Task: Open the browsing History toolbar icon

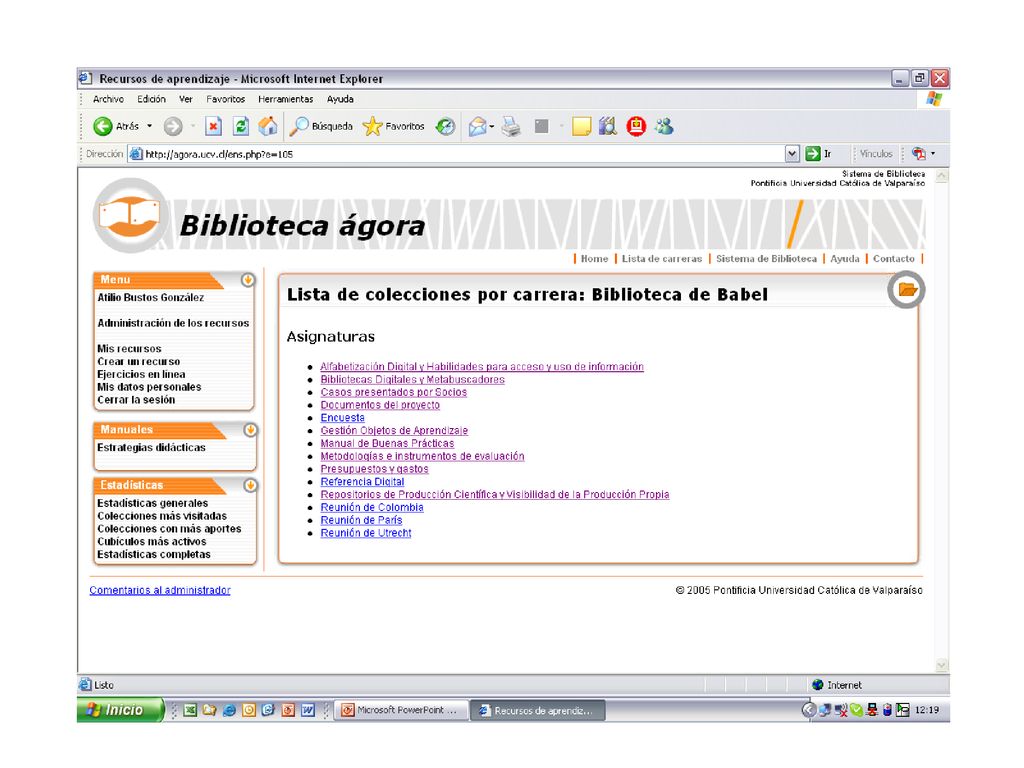Action: (x=445, y=126)
